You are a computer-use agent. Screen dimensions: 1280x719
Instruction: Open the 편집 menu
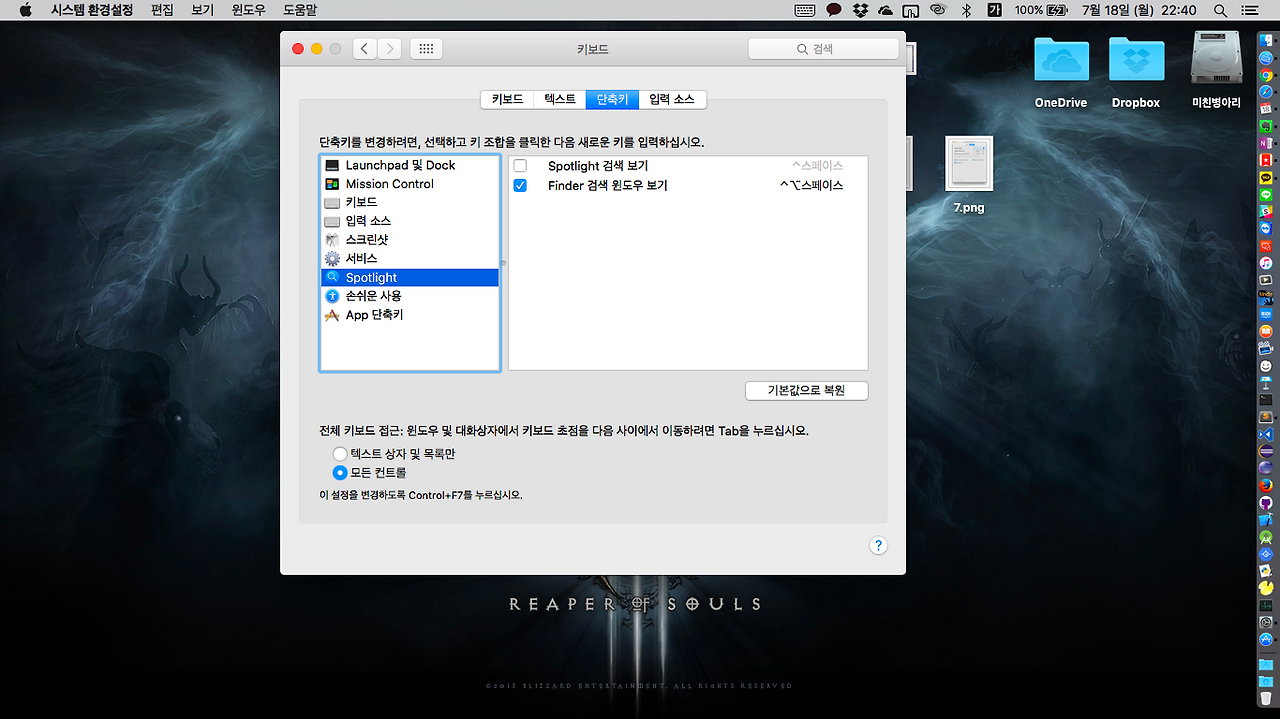162,10
